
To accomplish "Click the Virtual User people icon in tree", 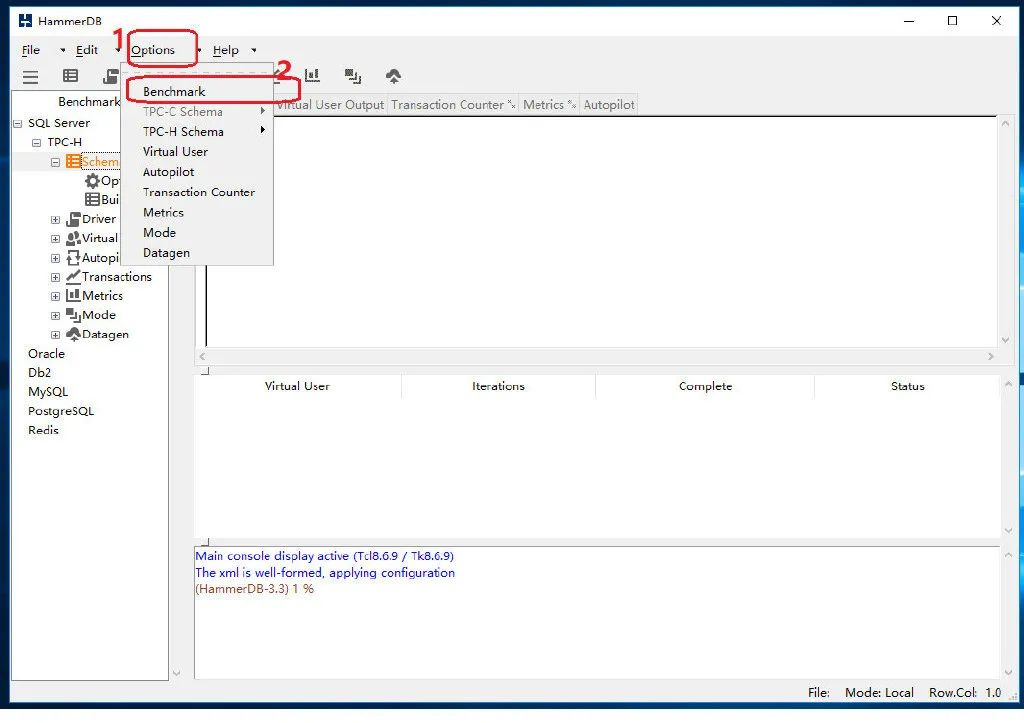I will 73,238.
